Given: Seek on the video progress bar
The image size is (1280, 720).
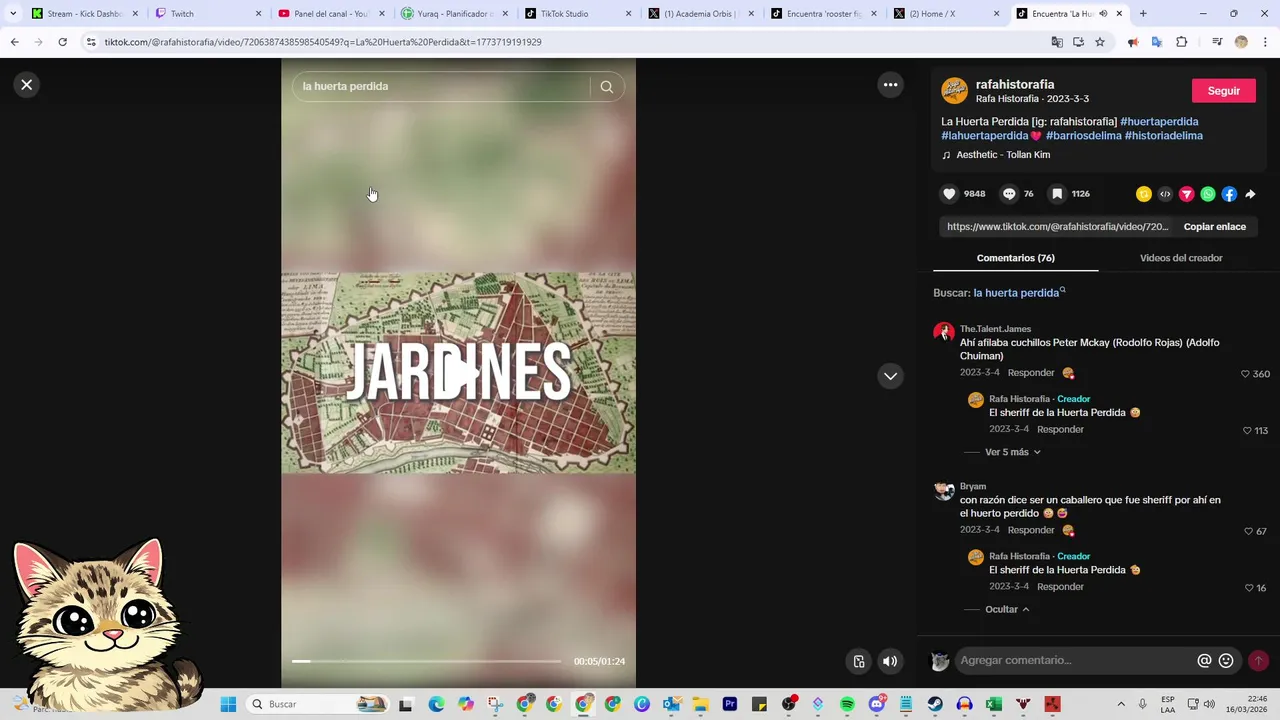Looking at the screenshot, I should pyautogui.click(x=426, y=661).
